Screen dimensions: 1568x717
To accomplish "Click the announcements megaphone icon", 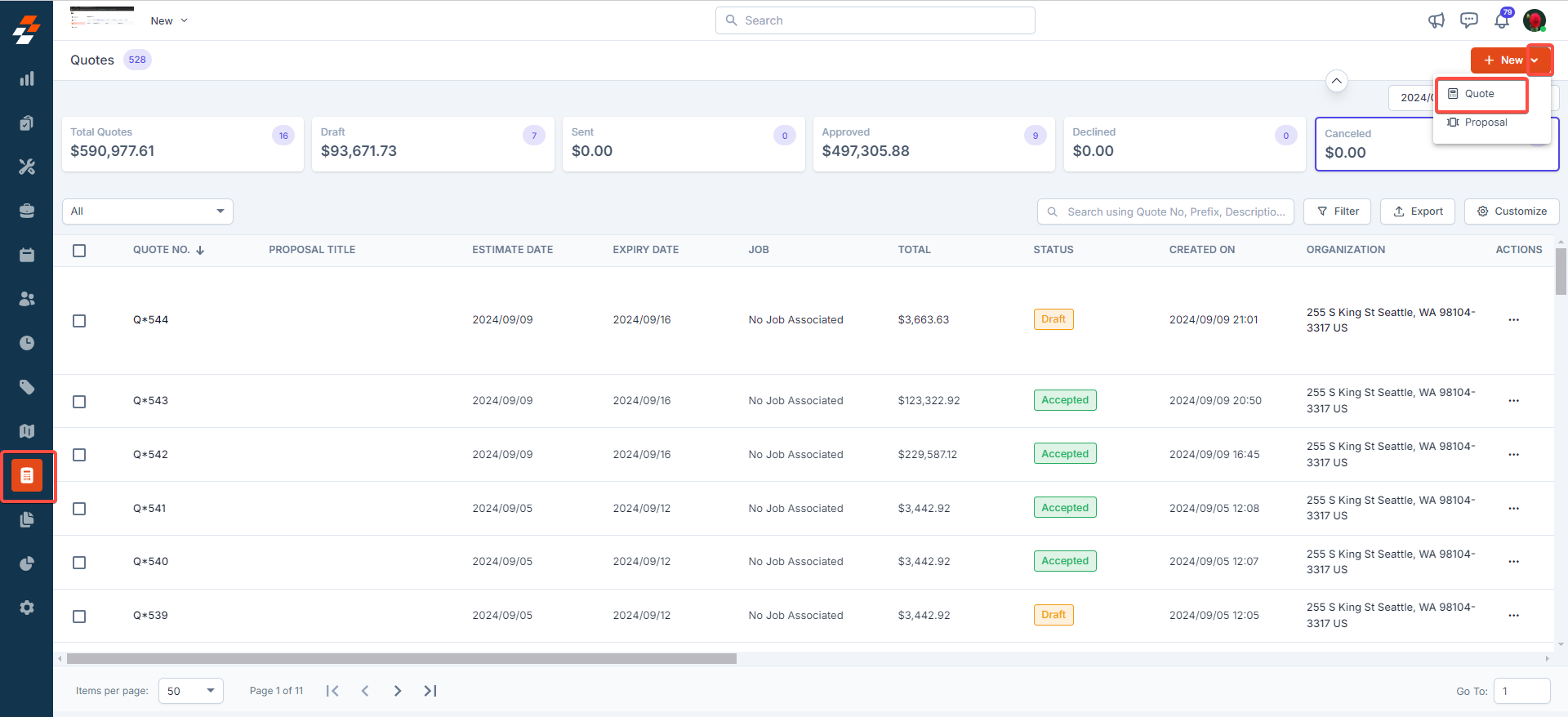I will 1436,21.
